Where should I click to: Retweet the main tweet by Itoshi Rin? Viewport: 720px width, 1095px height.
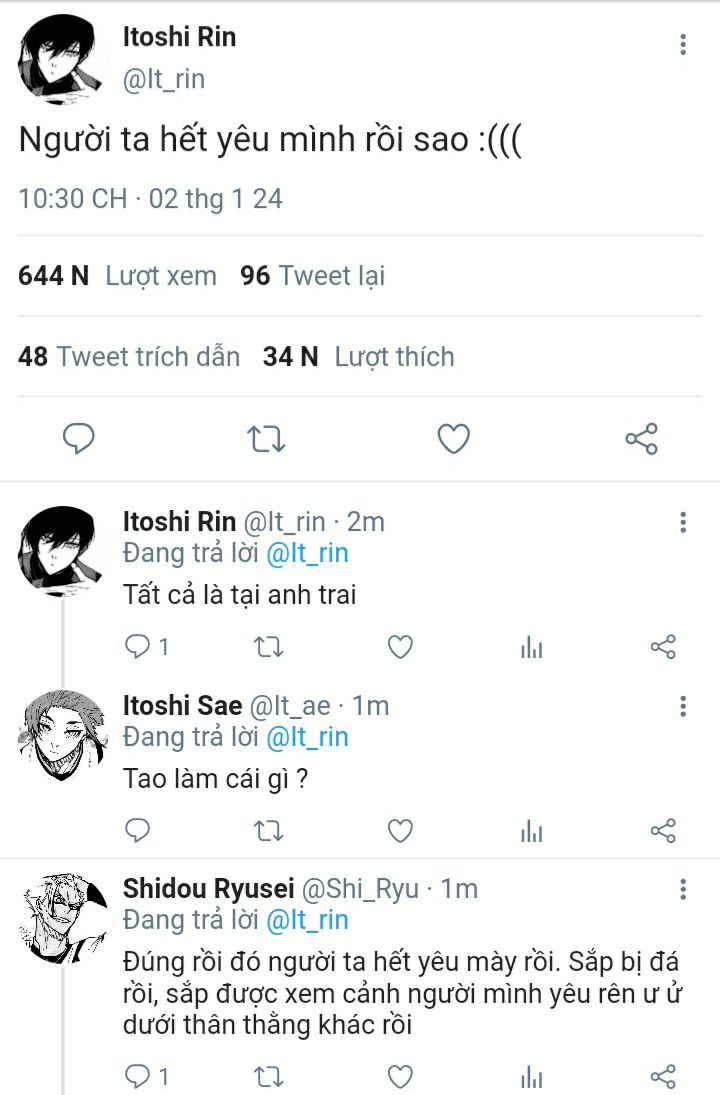point(267,439)
